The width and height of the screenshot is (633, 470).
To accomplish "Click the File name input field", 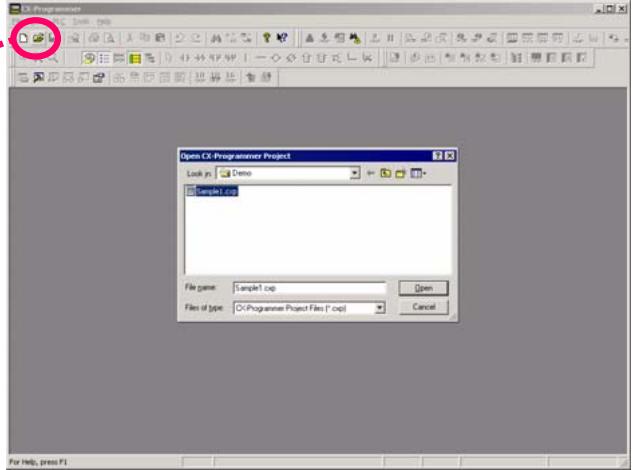I will 310,288.
